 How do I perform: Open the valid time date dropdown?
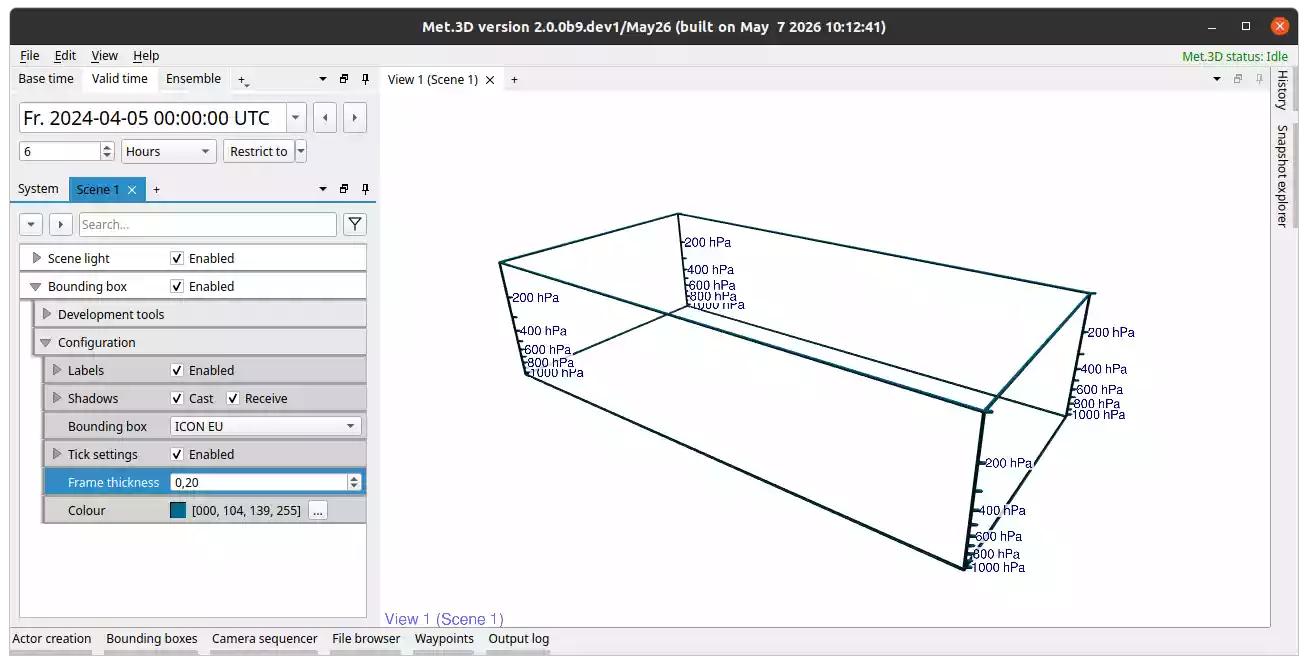tap(296, 118)
